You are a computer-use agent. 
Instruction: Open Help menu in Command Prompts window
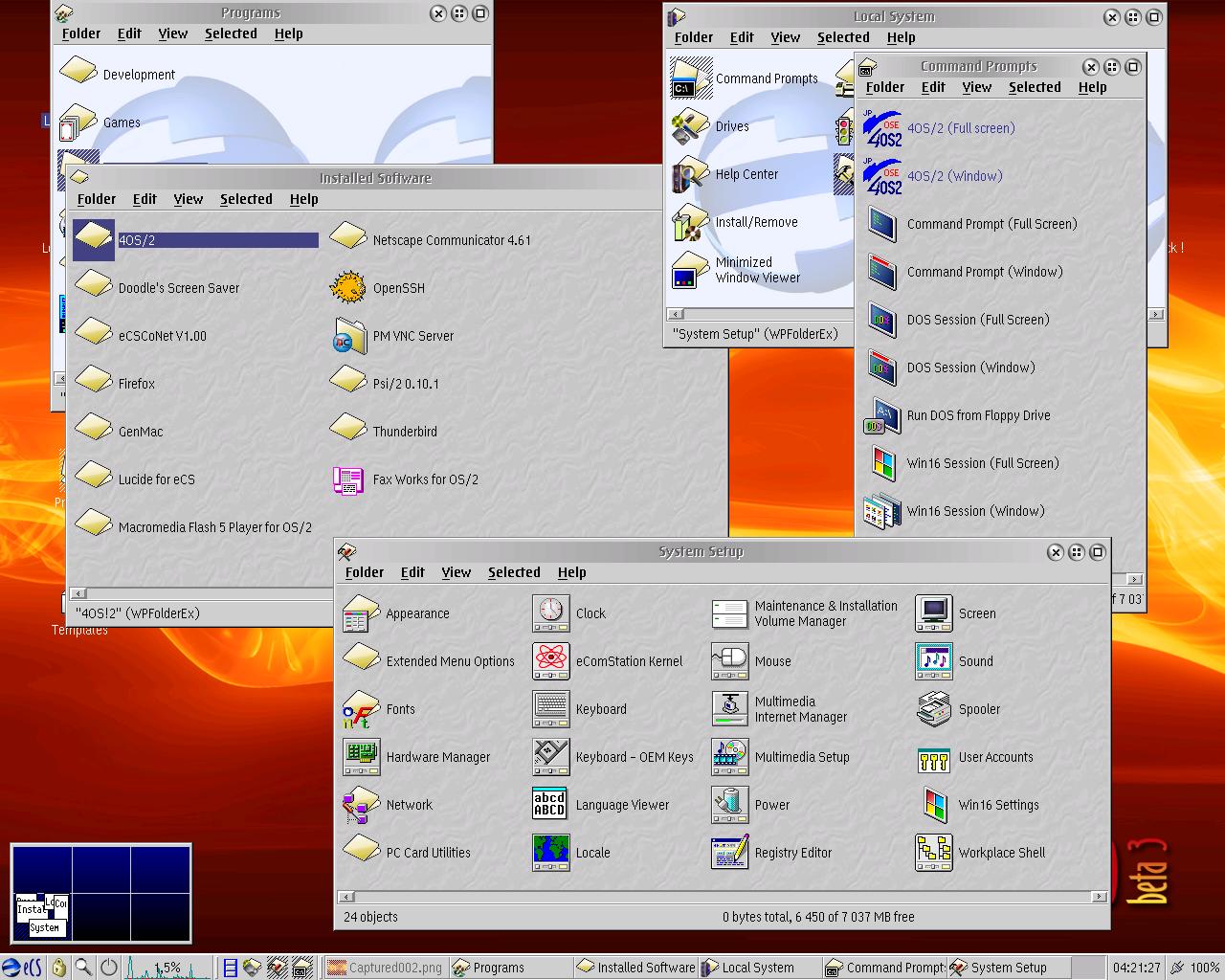click(1092, 87)
